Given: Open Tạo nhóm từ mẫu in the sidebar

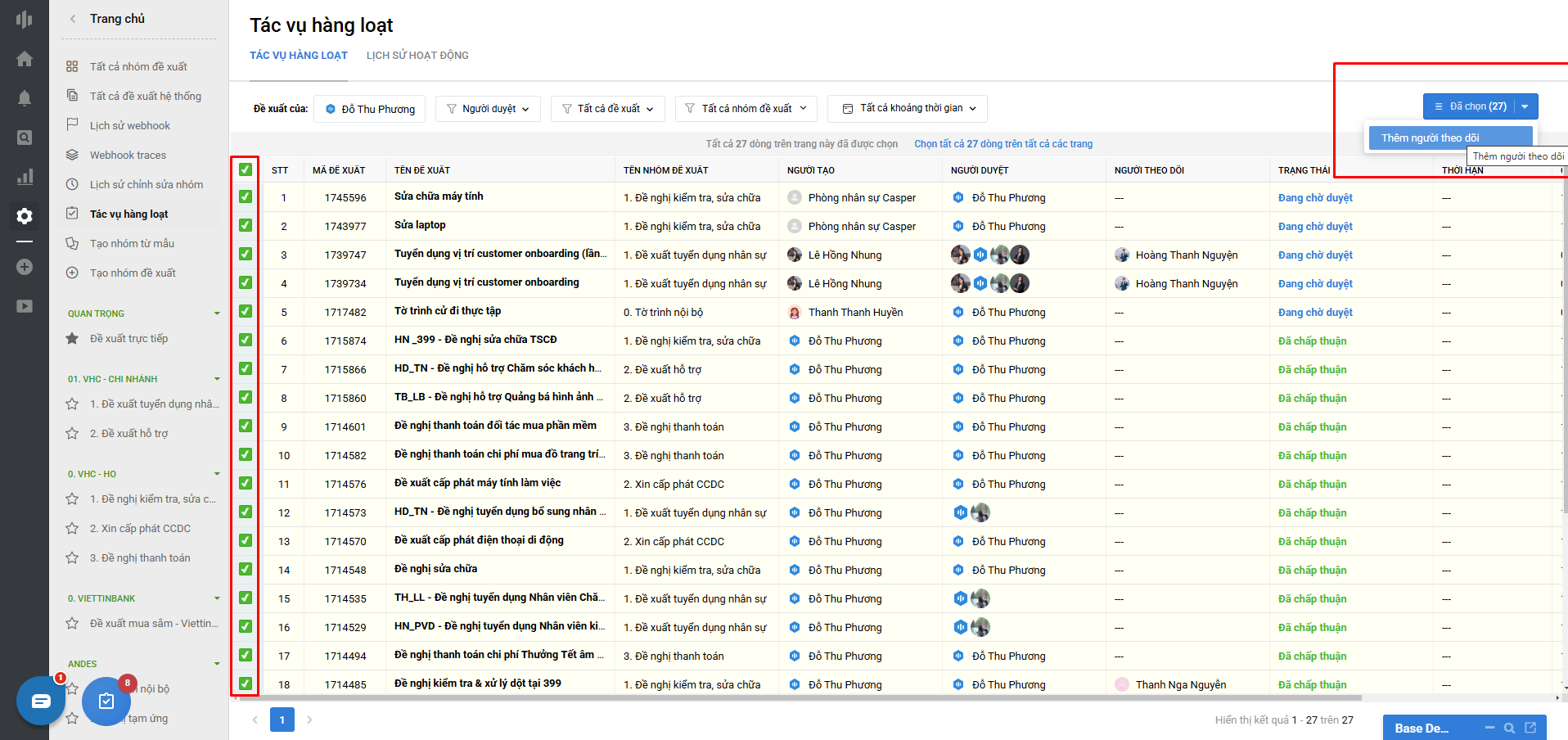Looking at the screenshot, I should [x=132, y=244].
